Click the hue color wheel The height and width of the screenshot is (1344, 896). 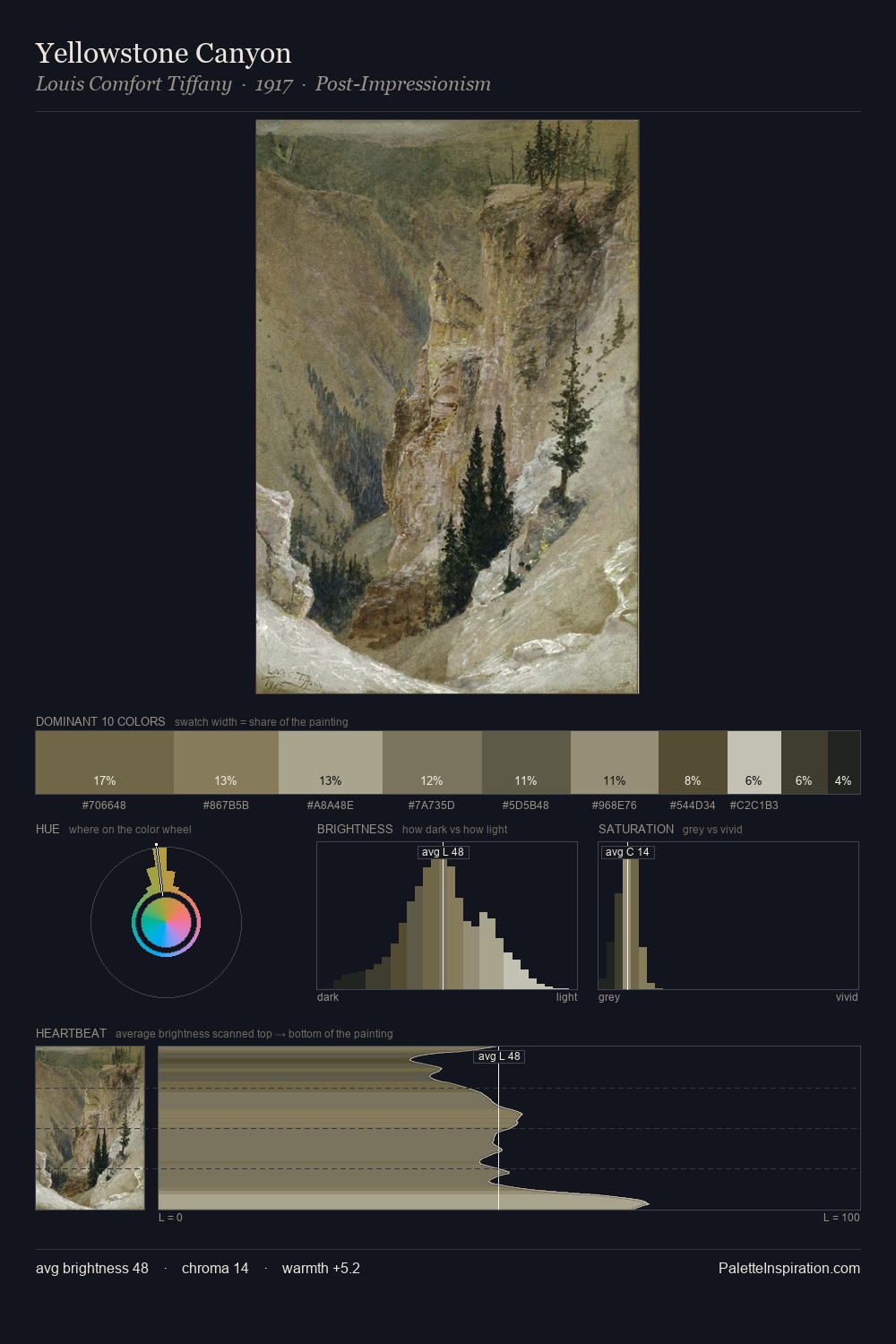coord(166,923)
